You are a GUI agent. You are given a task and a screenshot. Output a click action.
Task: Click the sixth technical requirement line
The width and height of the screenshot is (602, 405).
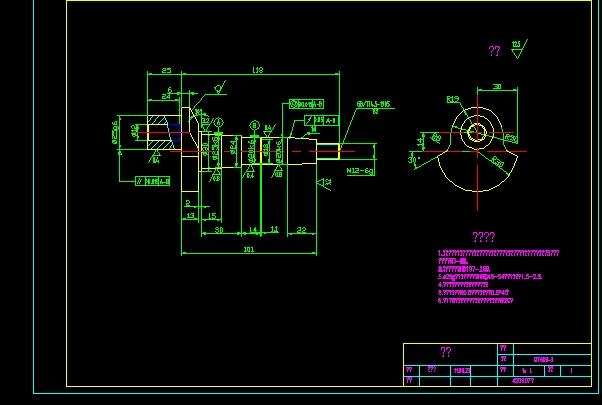(475, 301)
